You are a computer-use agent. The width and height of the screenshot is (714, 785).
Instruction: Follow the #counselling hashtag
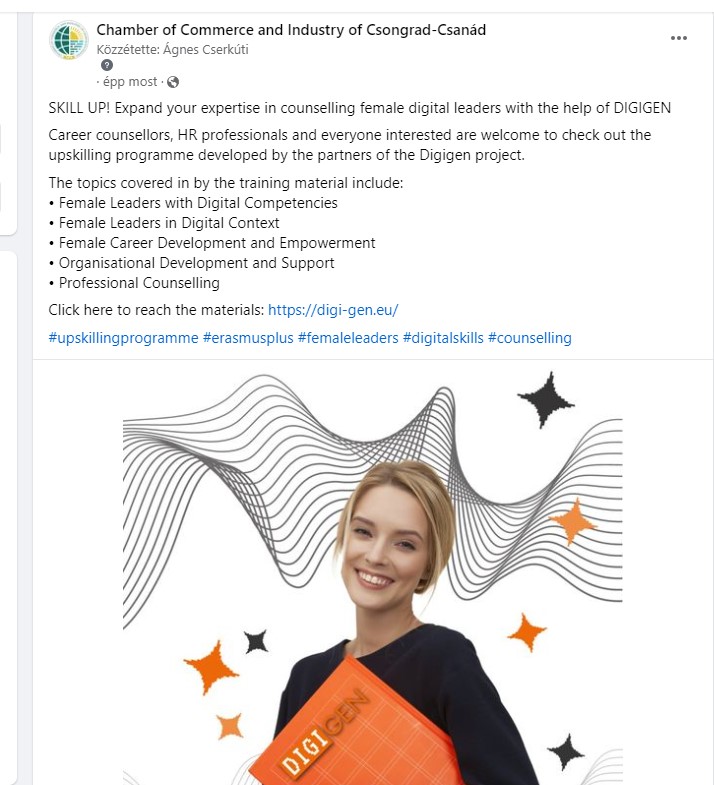pyautogui.click(x=530, y=338)
